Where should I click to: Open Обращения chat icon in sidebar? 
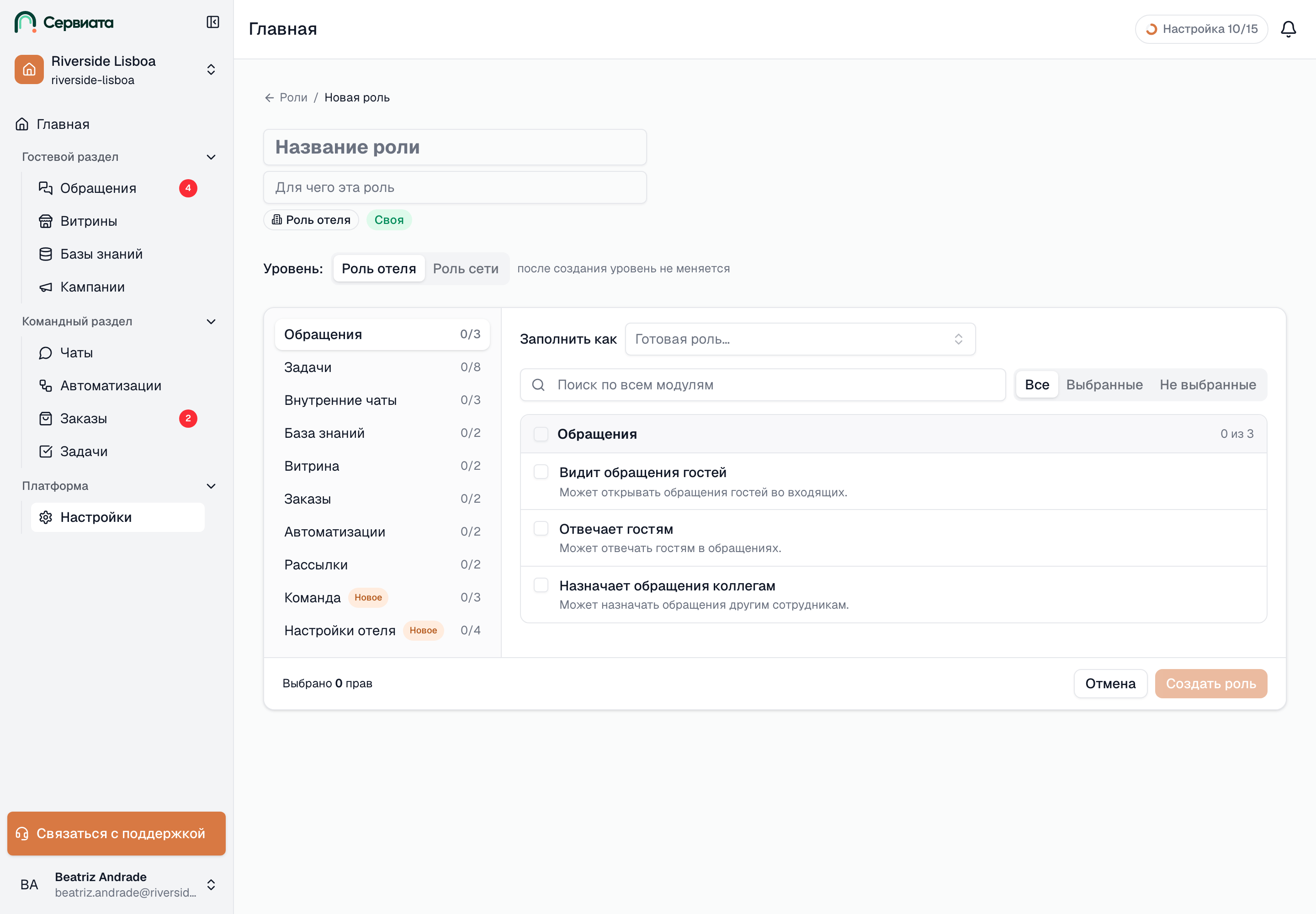coord(46,188)
